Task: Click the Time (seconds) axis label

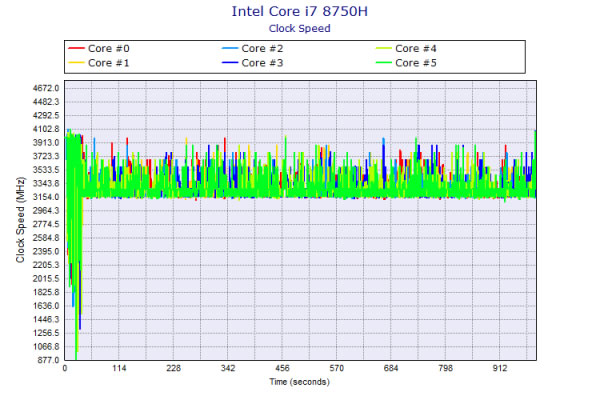Action: [299, 382]
